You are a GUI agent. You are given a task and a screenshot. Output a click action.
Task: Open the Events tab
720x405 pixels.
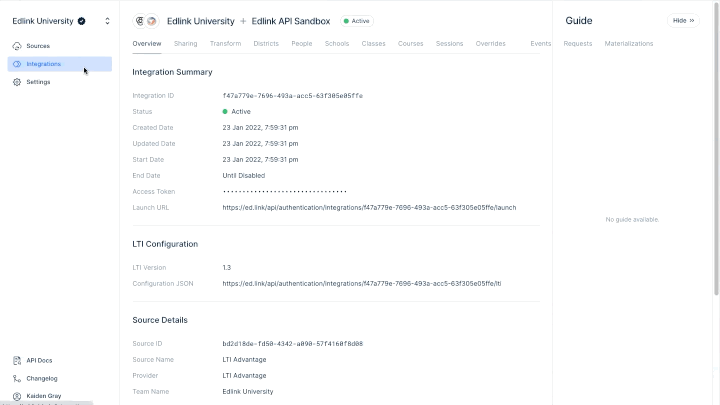(540, 44)
